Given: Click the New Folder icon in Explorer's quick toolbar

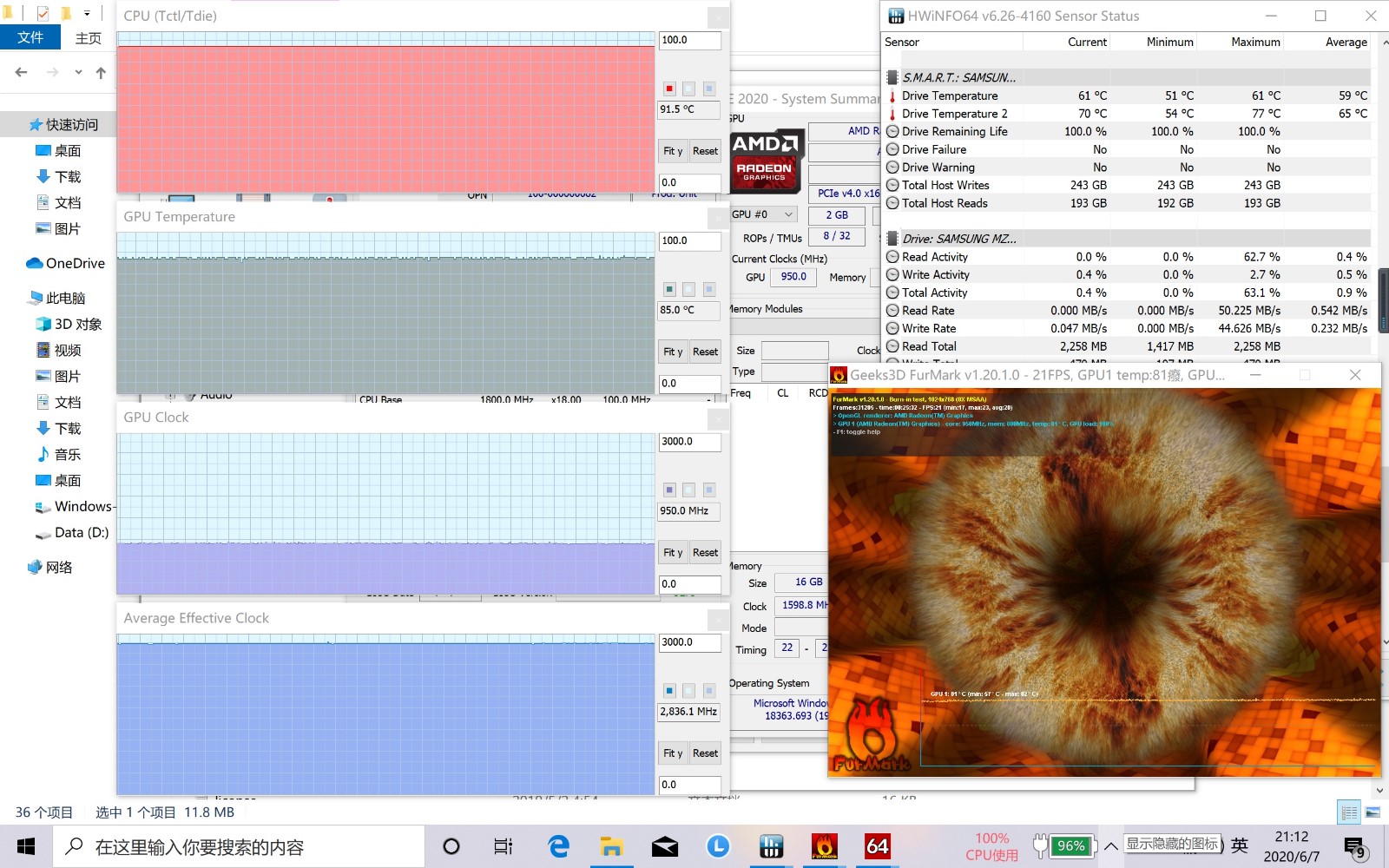Looking at the screenshot, I should click(x=66, y=14).
